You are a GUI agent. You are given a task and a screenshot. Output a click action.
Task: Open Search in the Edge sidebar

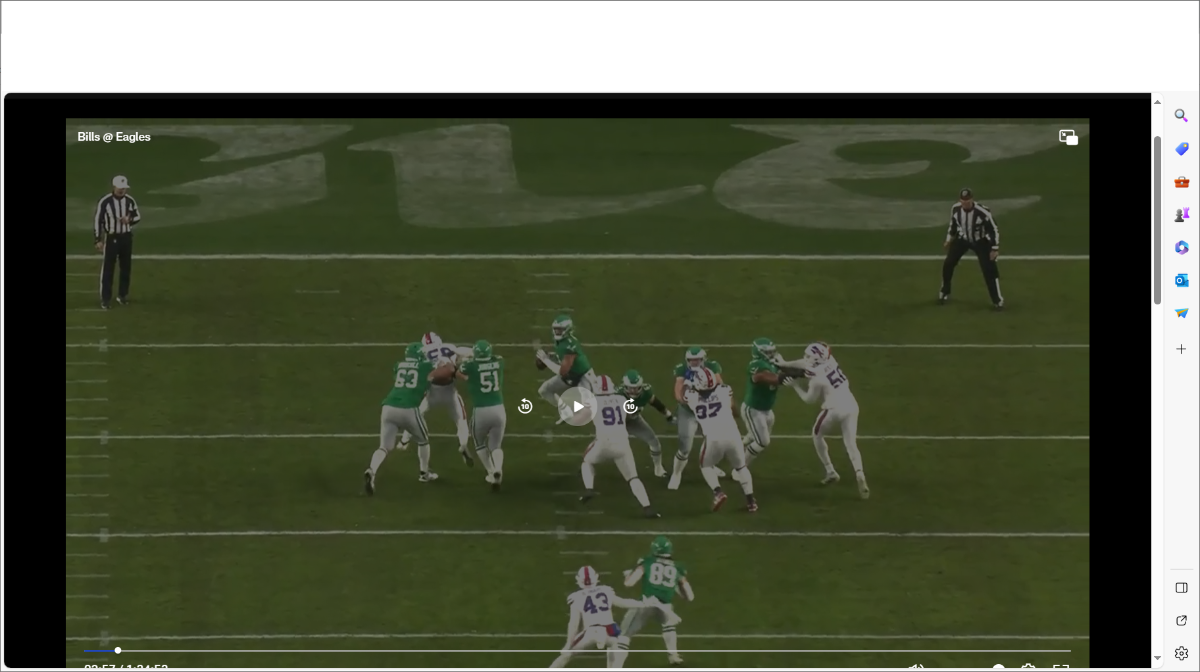point(1181,116)
